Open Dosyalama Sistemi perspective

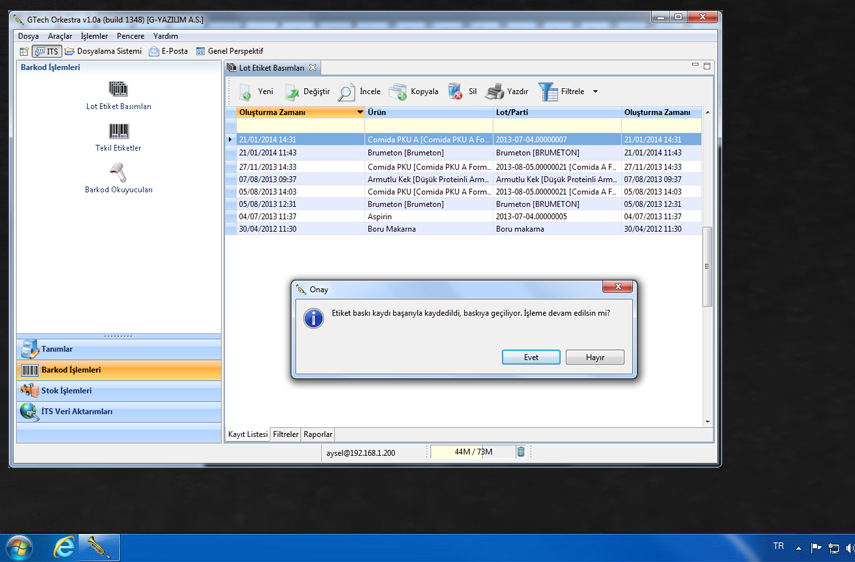tap(103, 51)
